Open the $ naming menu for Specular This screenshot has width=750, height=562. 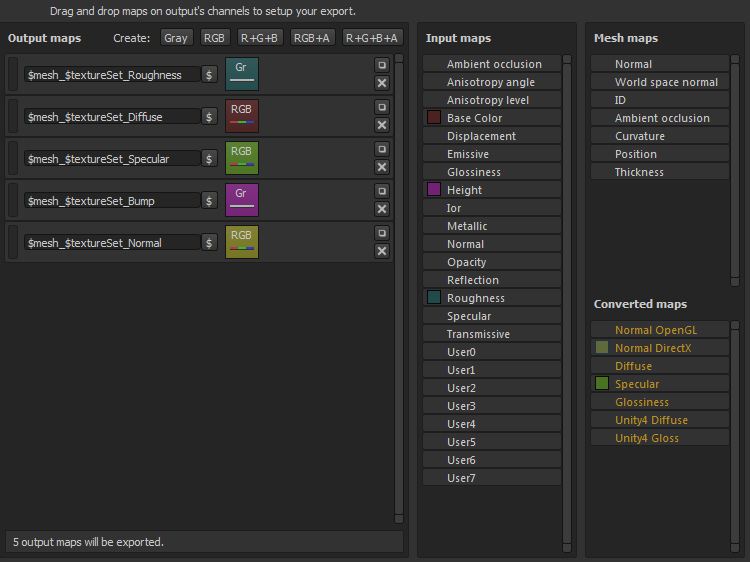(x=209, y=159)
